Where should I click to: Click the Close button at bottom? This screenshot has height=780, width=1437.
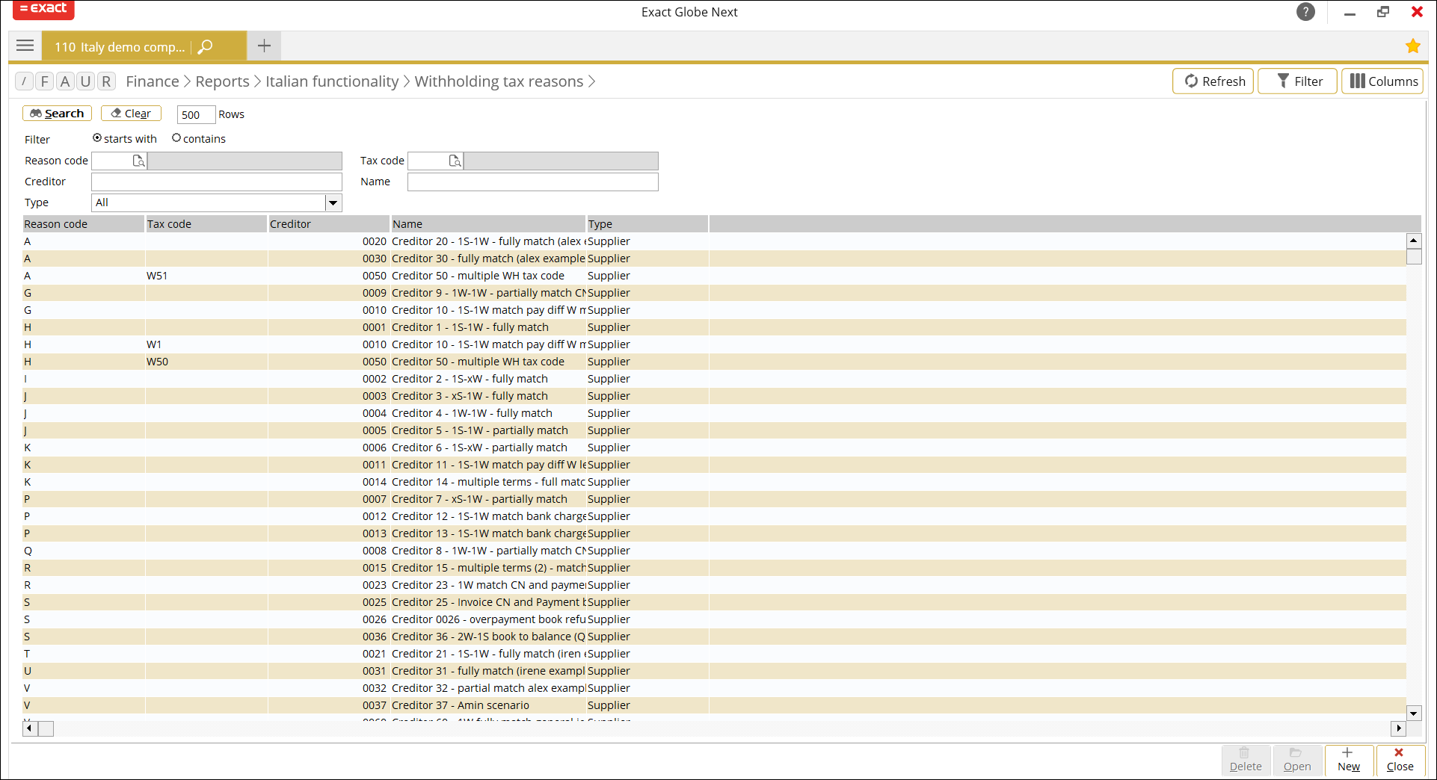(1400, 760)
